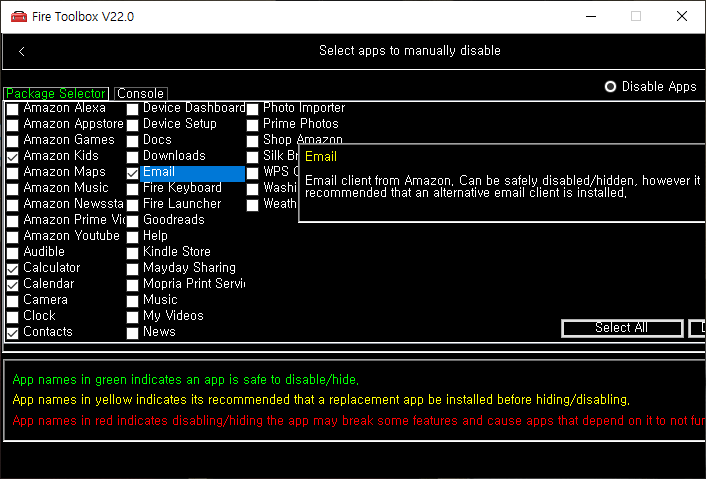Enable the Mopria Print Service checkbox

pyautogui.click(x=132, y=285)
